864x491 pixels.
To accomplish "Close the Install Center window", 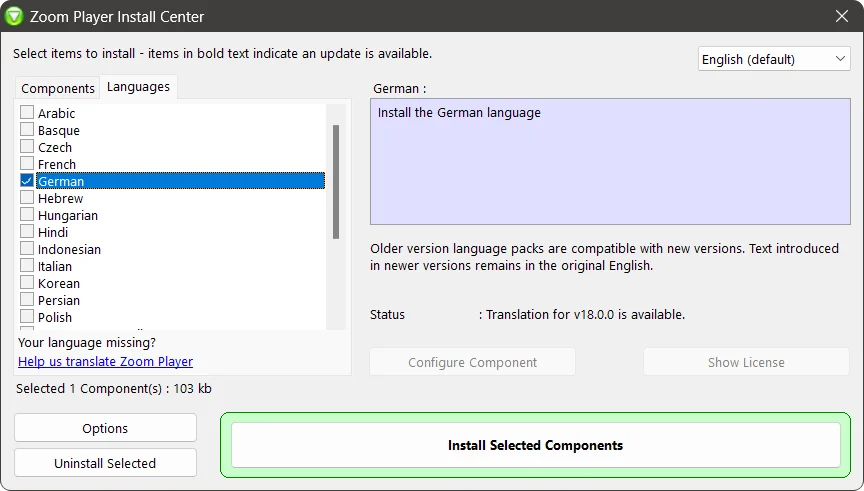I will [841, 15].
